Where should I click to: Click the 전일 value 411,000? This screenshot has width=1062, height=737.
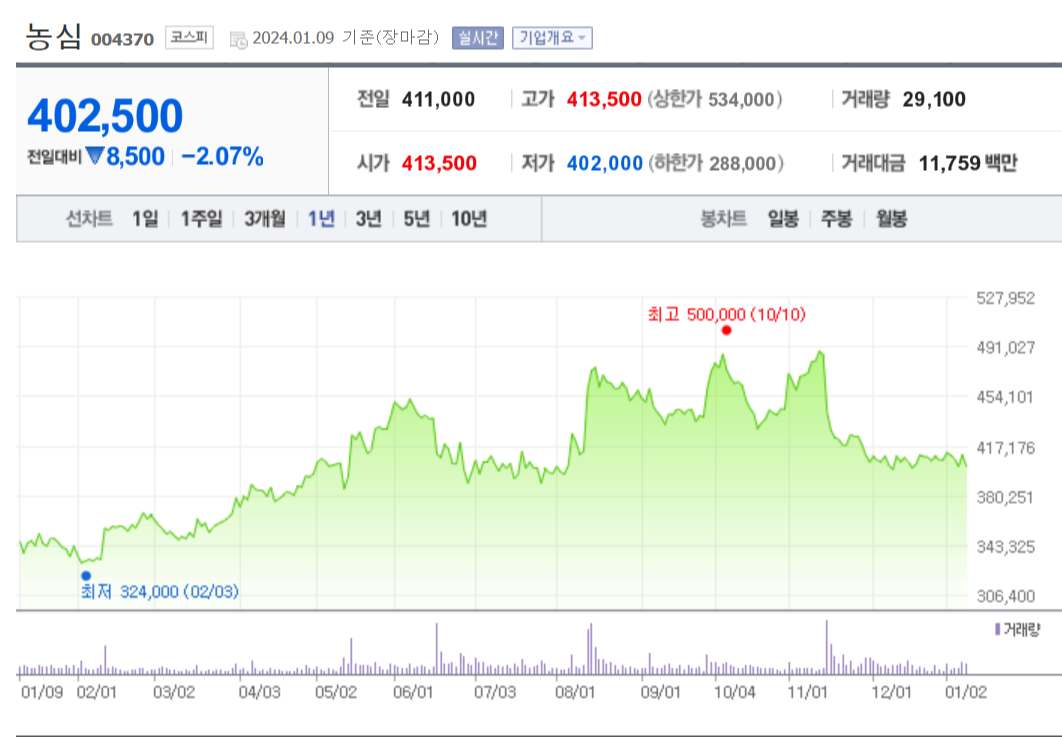tap(438, 100)
